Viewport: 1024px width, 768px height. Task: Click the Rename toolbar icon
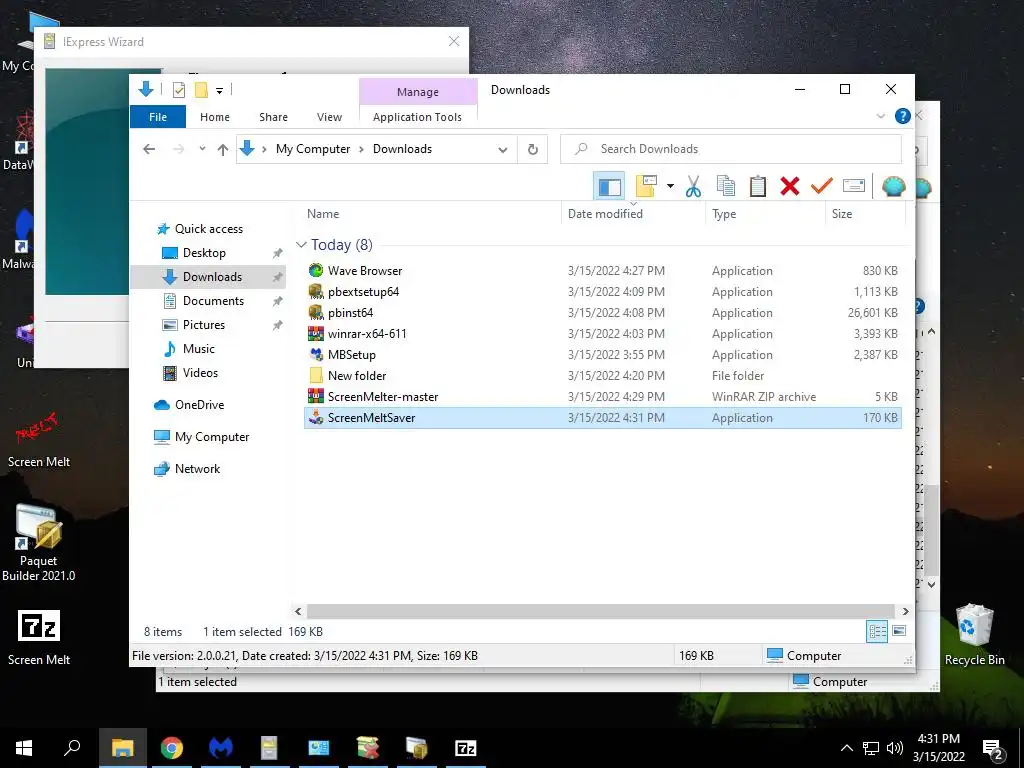pyautogui.click(x=854, y=186)
